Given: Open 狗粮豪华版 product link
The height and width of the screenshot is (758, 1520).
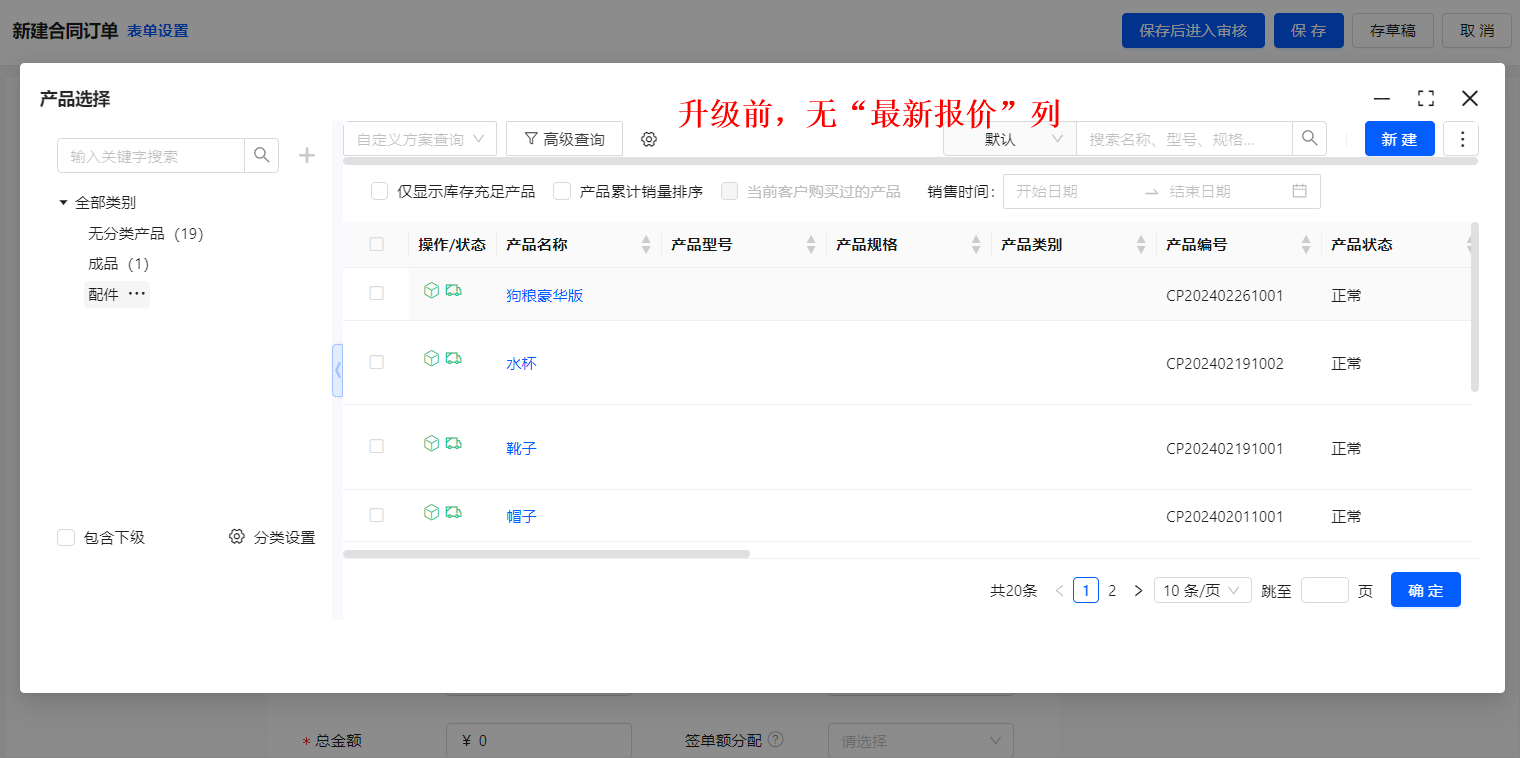Looking at the screenshot, I should [545, 295].
